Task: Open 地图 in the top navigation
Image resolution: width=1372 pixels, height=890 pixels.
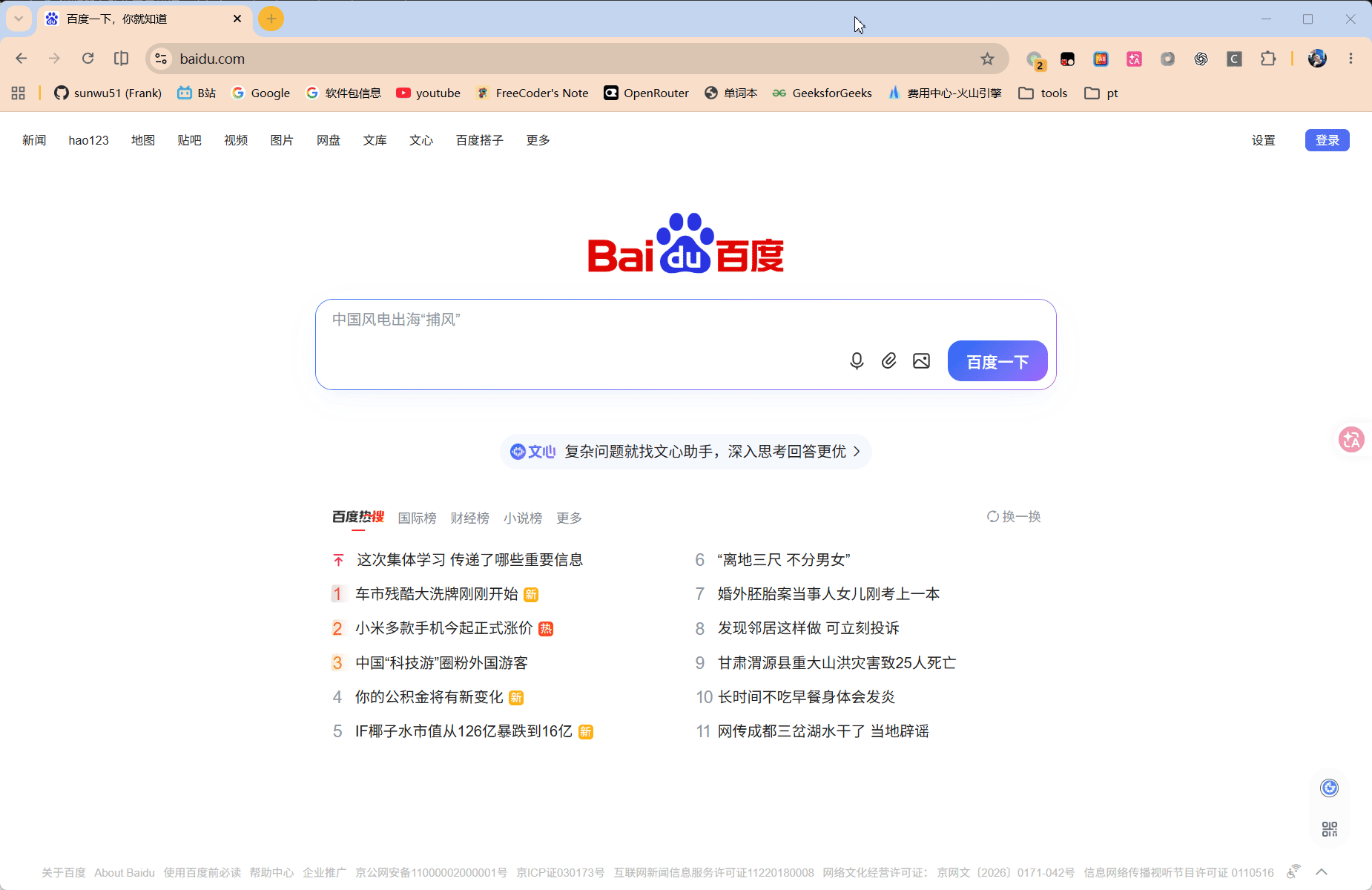Action: pos(143,140)
